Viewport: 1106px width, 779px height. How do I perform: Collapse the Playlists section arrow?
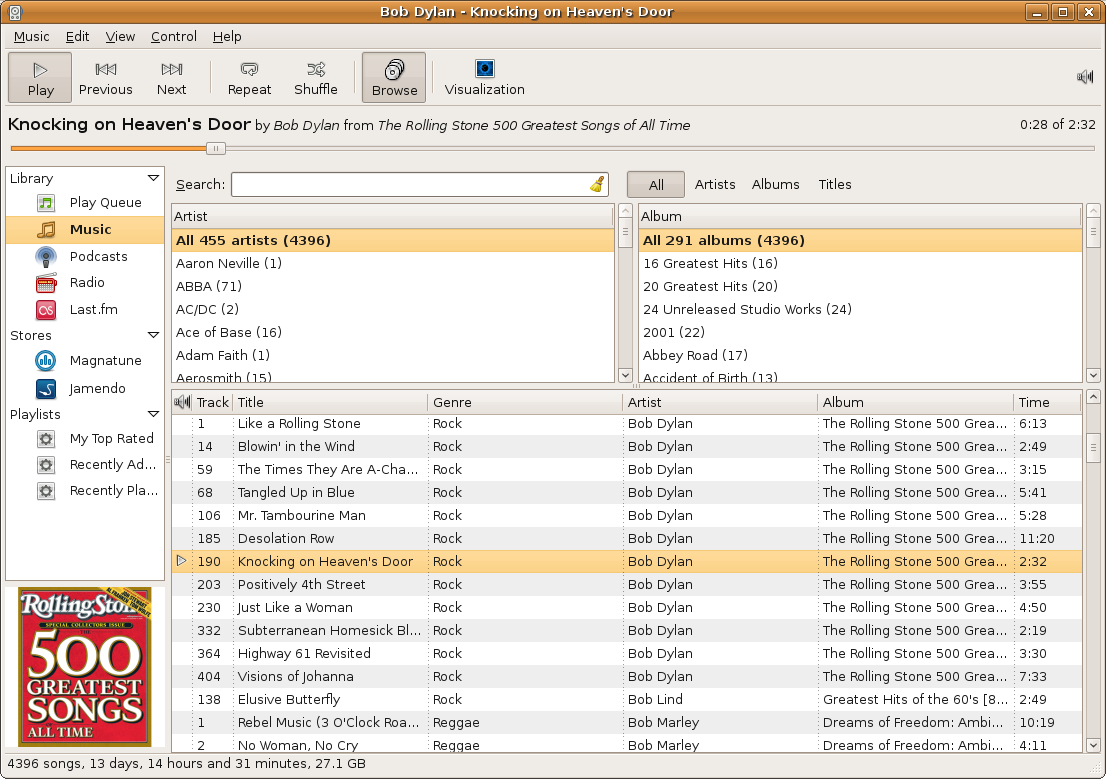pos(153,414)
